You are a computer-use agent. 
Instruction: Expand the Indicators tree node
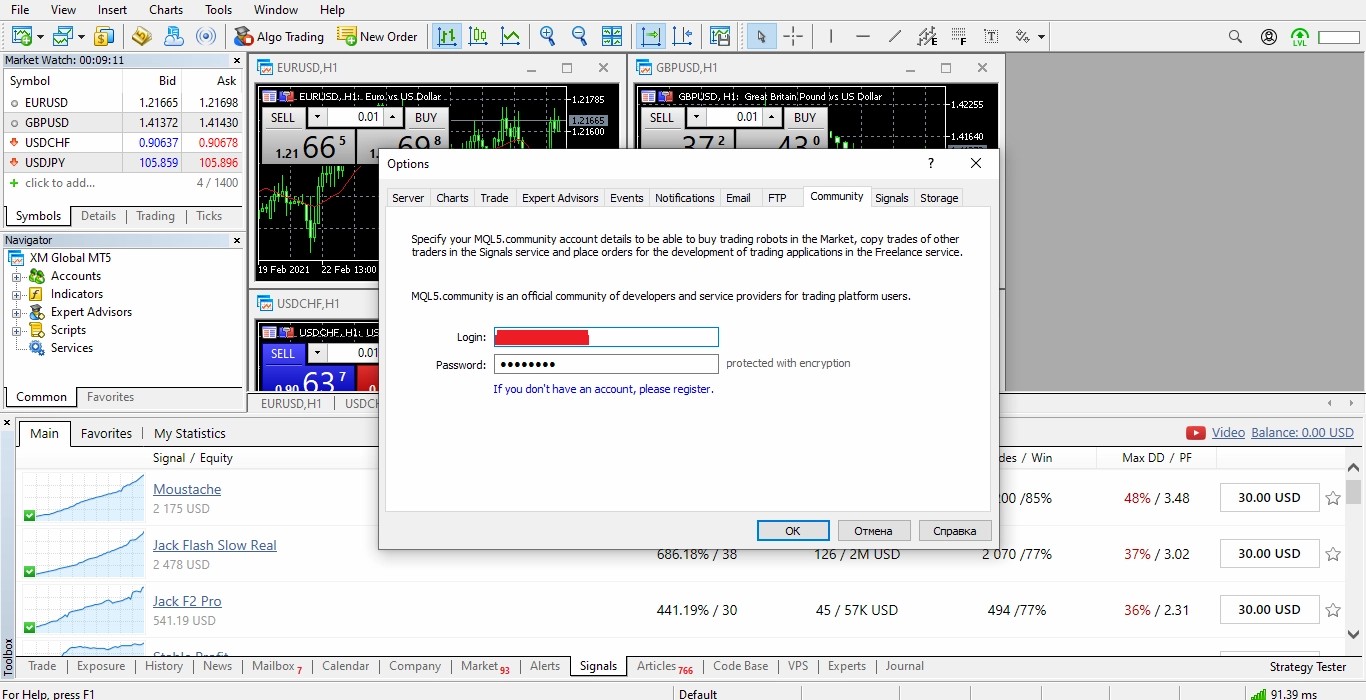[16, 295]
